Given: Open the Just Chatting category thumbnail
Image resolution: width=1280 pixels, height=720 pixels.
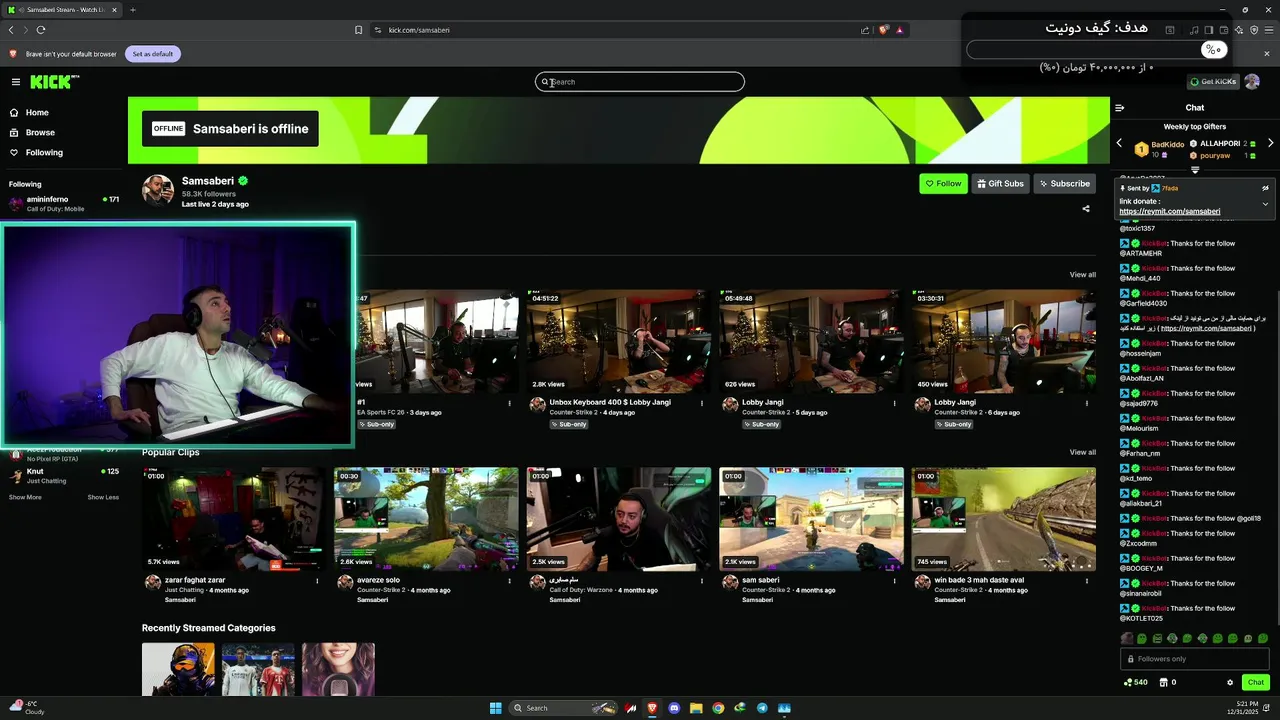Looking at the screenshot, I should point(338,669).
